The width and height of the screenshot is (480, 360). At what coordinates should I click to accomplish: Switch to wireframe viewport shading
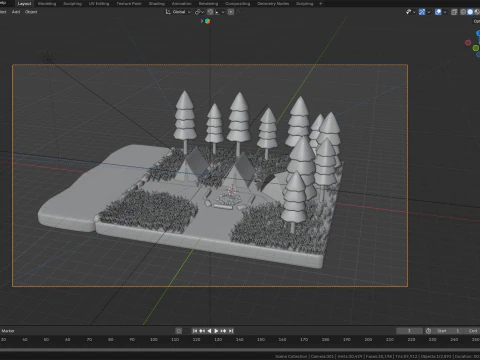tap(463, 12)
